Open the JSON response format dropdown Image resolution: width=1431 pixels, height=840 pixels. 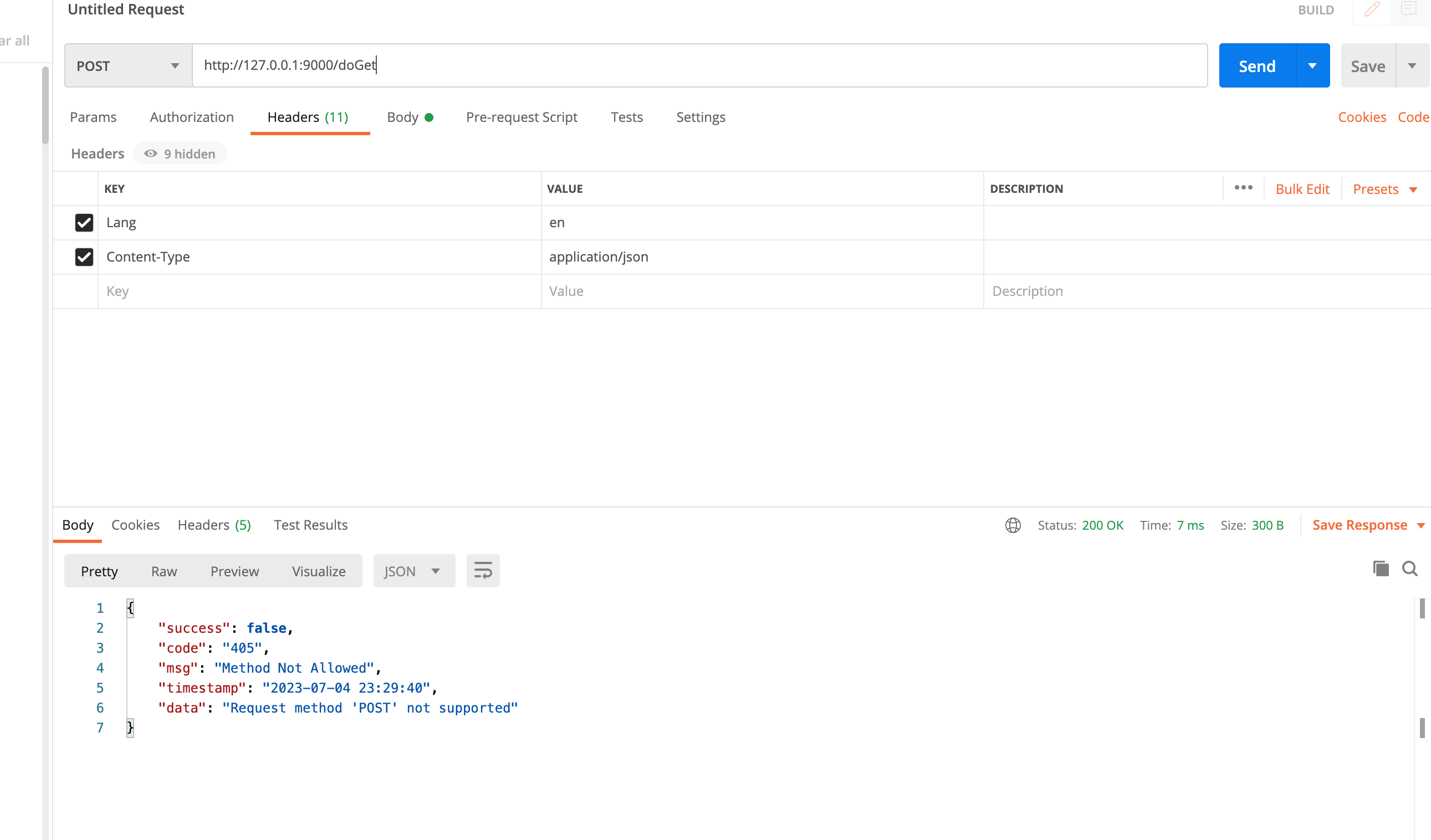click(x=413, y=571)
